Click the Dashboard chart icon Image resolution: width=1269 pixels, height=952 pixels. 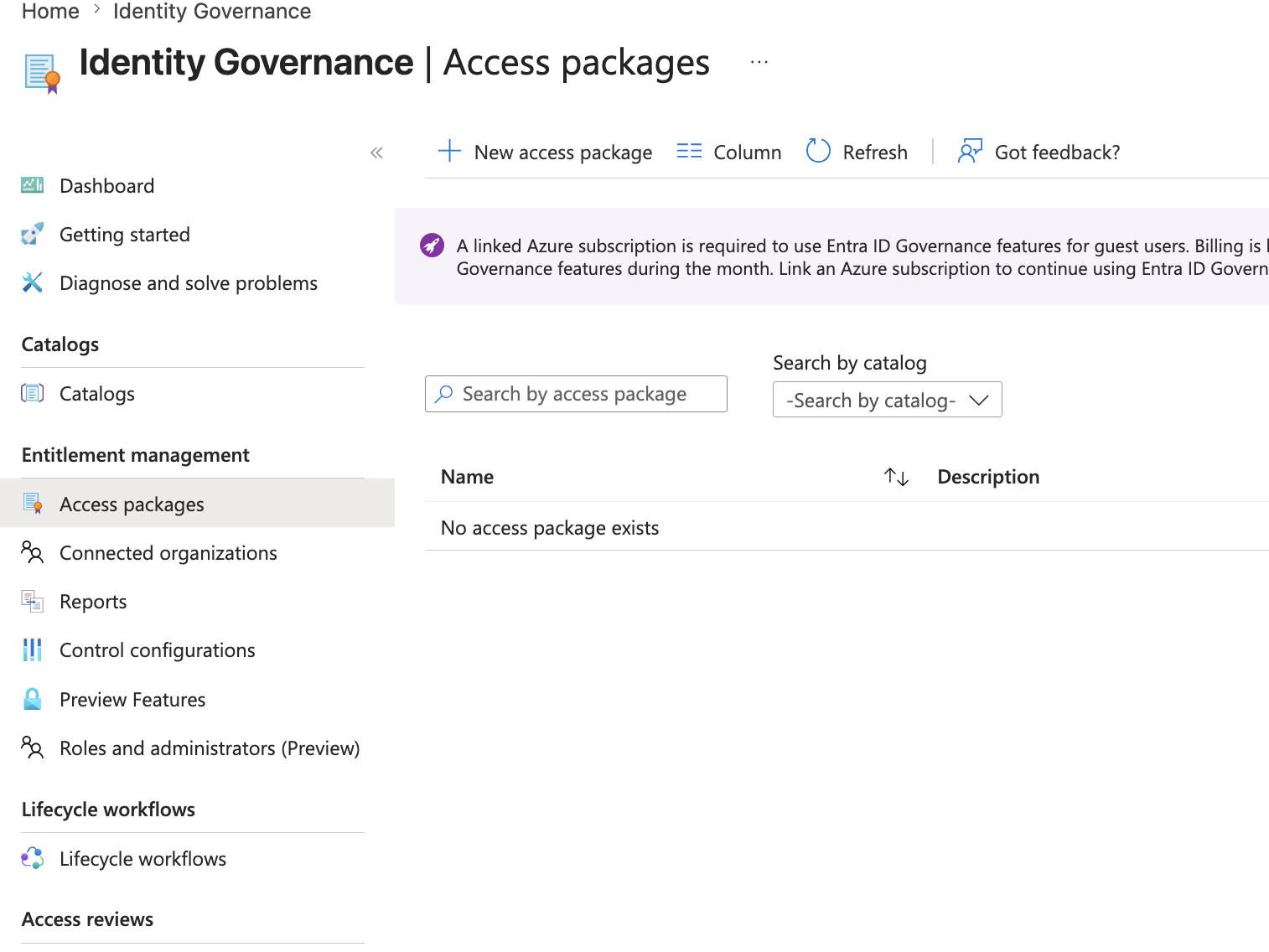pos(32,185)
